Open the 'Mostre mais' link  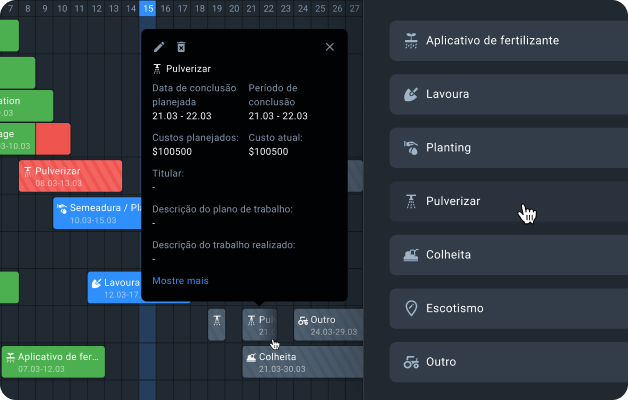[180, 281]
